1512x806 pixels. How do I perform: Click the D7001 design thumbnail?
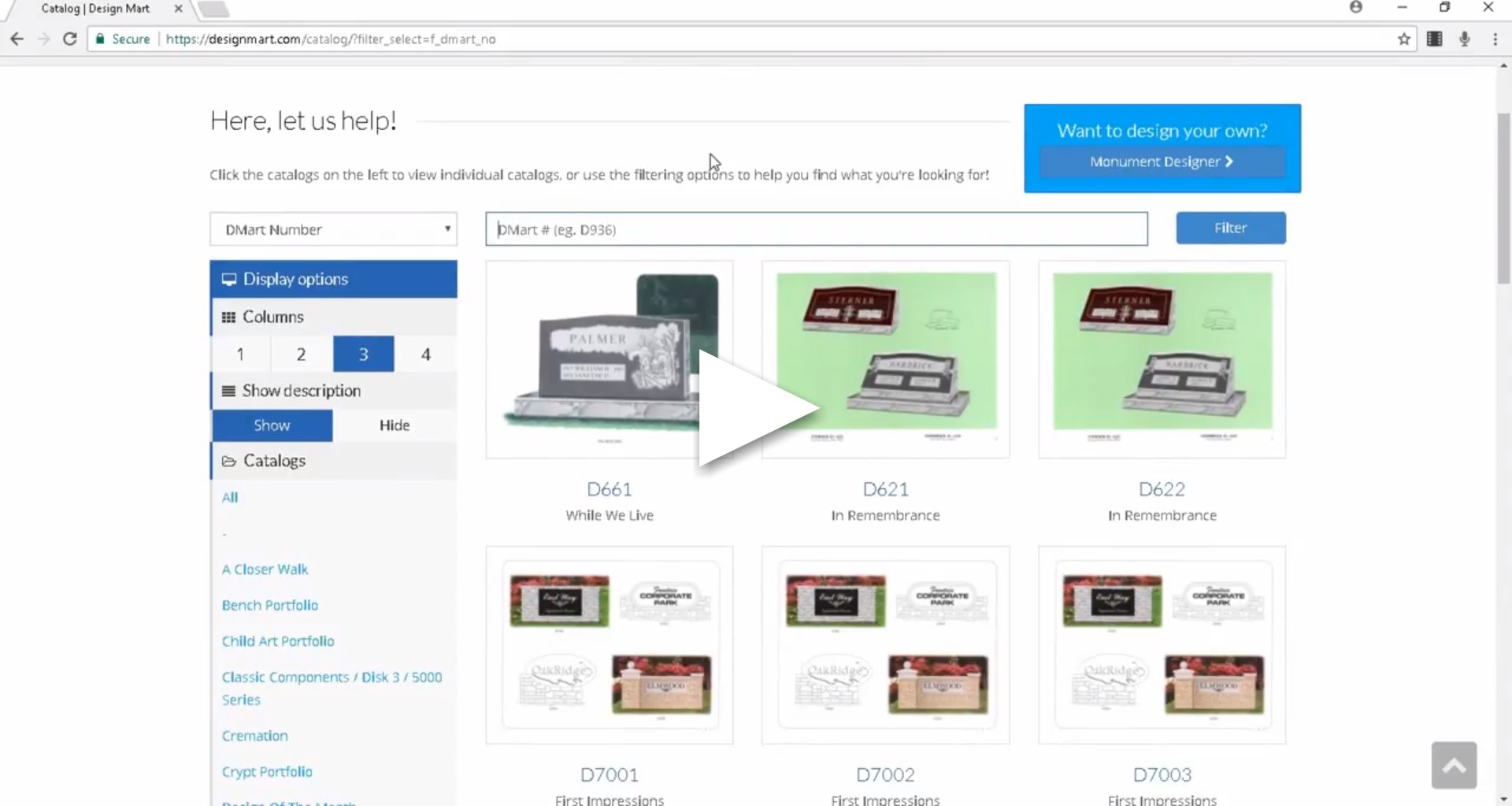(610, 645)
